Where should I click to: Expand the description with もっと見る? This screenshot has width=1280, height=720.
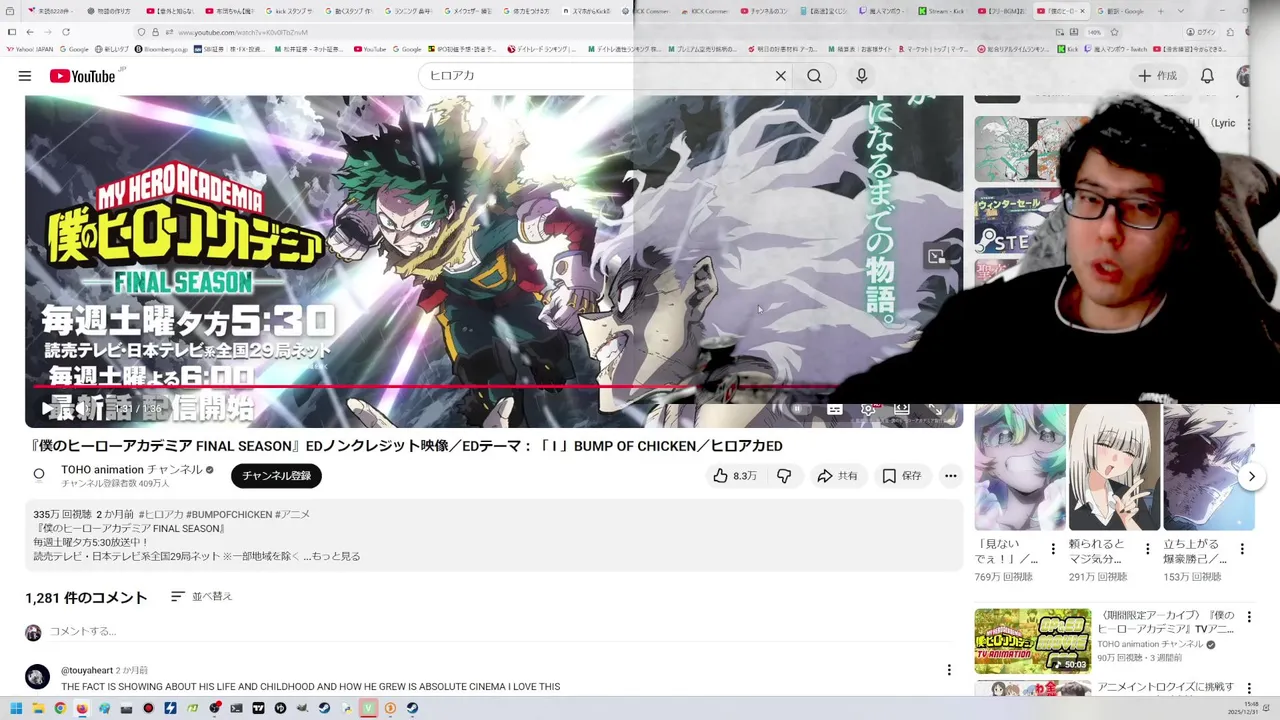tap(336, 556)
